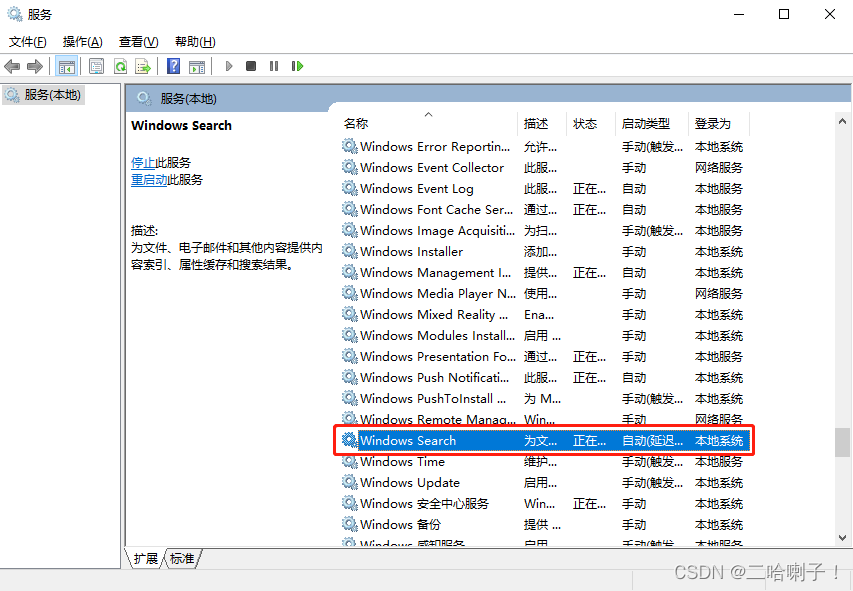Image resolution: width=853 pixels, height=591 pixels.
Task: Click the Restart Service icon
Action: click(x=297, y=66)
